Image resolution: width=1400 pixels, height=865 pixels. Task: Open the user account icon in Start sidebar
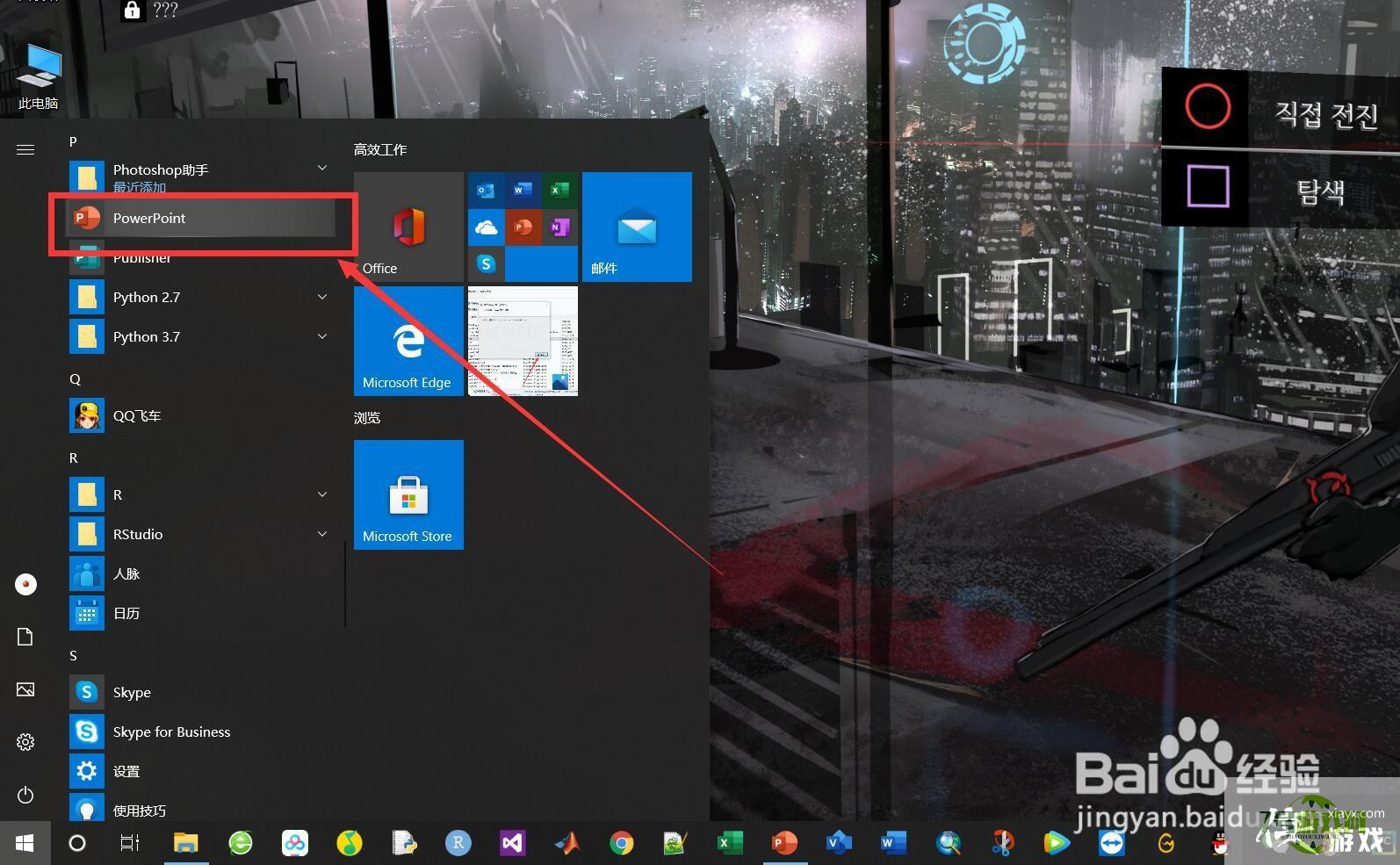(x=25, y=584)
